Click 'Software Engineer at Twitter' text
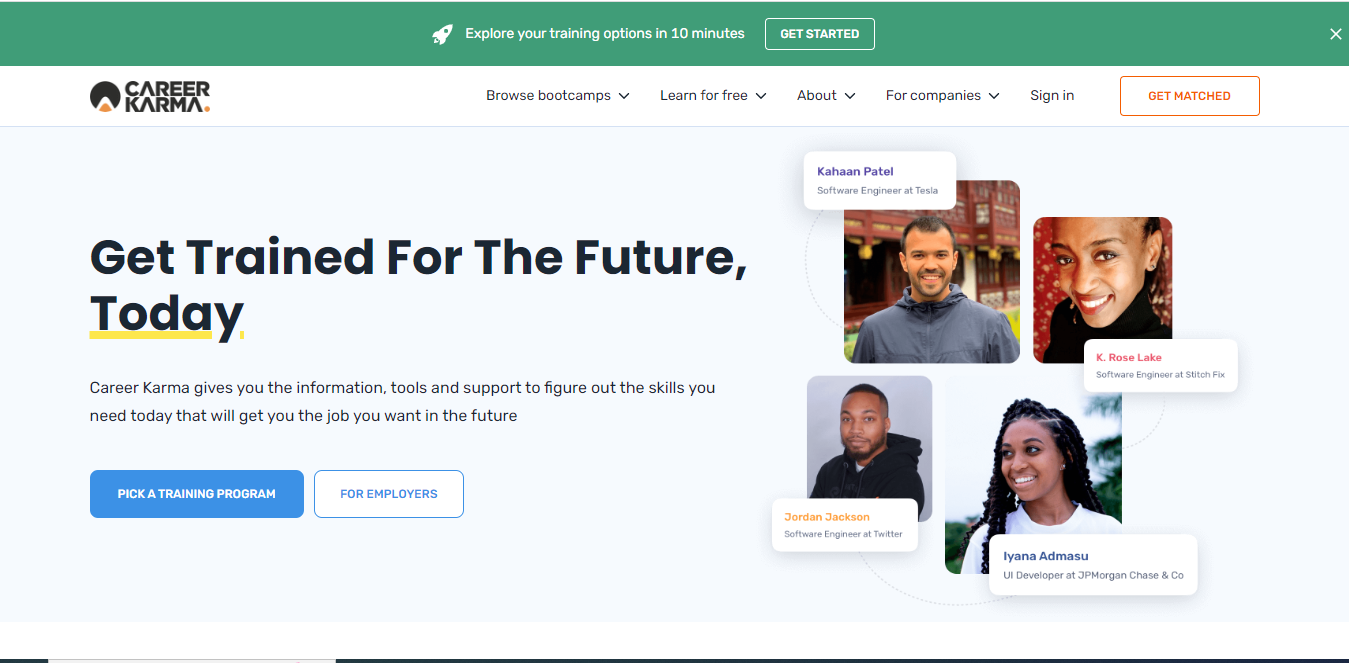 coord(843,534)
